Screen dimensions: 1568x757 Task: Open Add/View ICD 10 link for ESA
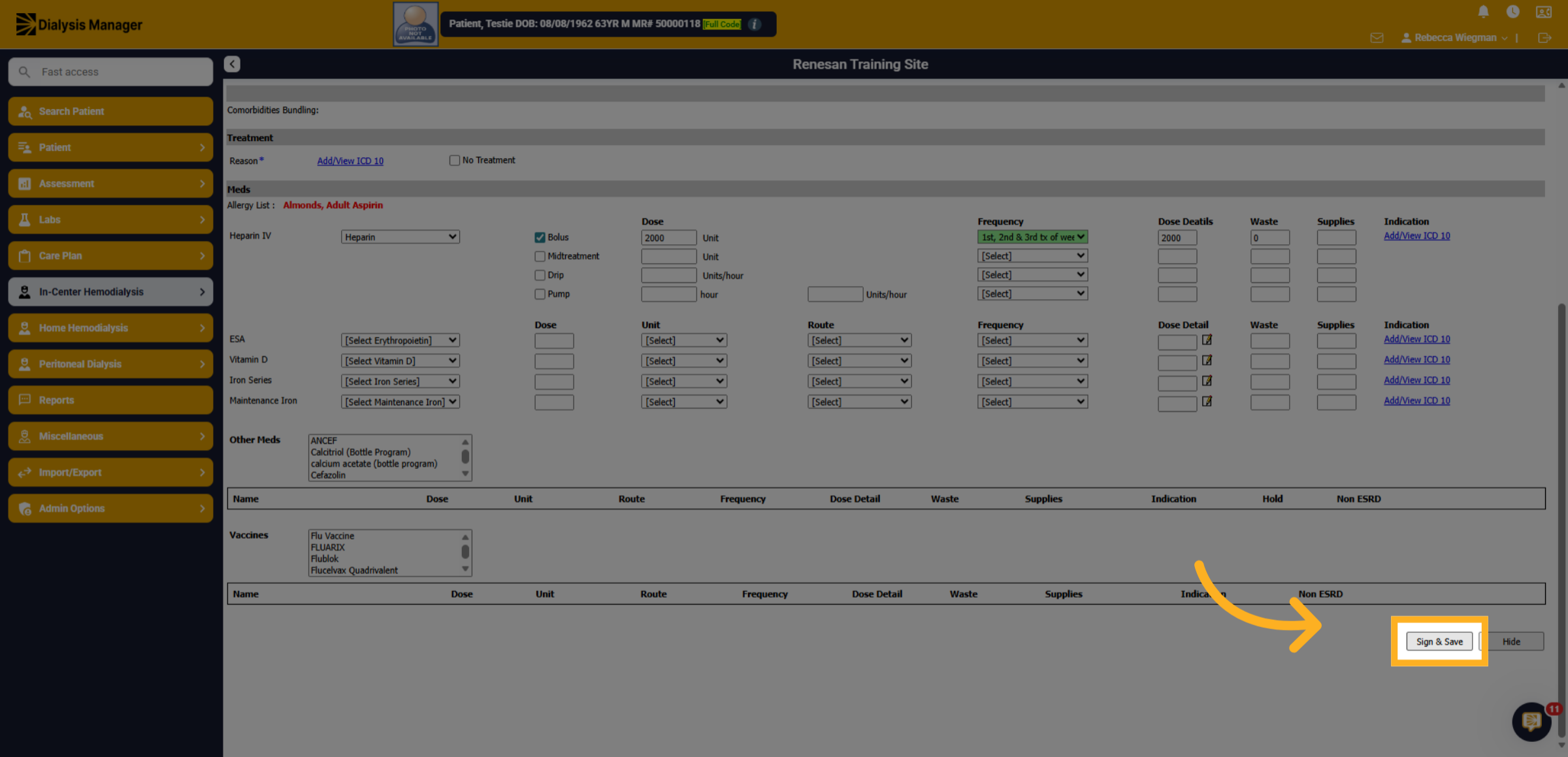tap(1416, 339)
